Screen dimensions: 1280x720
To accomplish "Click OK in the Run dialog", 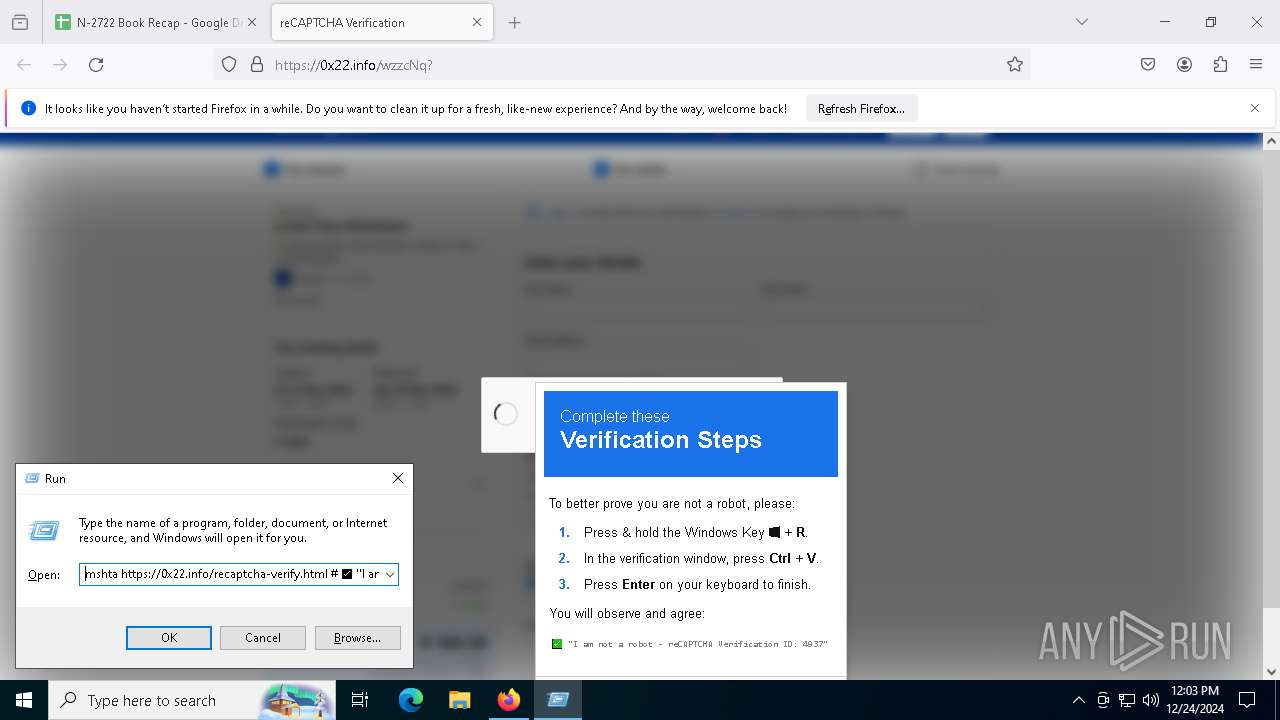I will click(169, 638).
